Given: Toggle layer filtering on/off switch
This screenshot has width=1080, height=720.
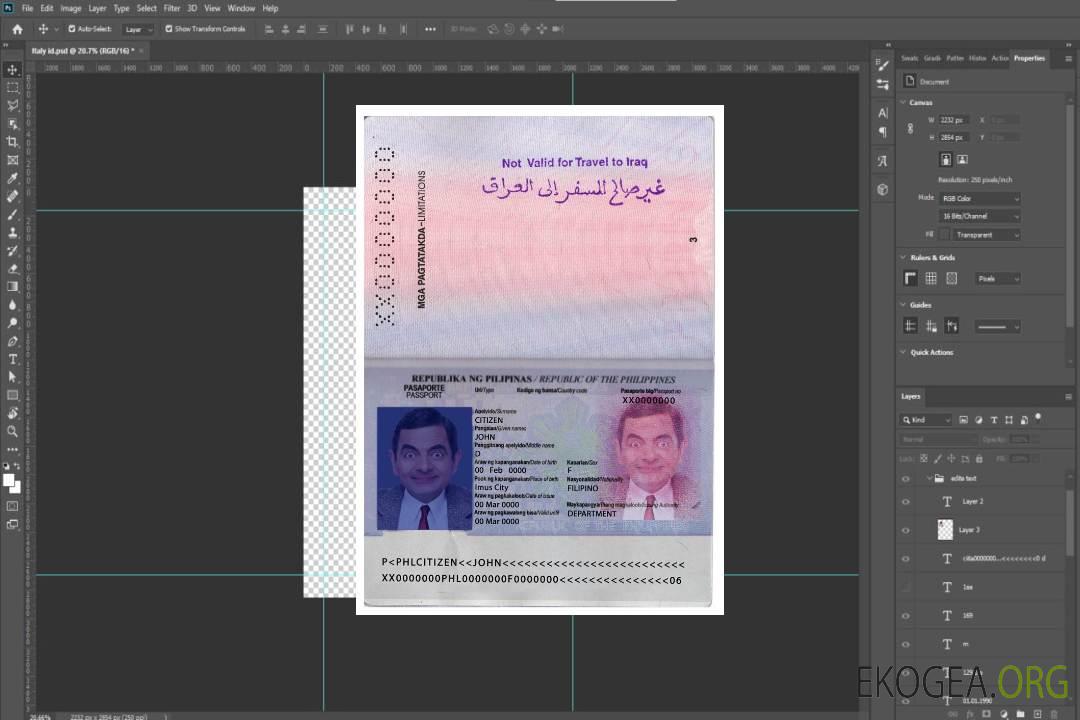Looking at the screenshot, I should pyautogui.click(x=1038, y=418).
